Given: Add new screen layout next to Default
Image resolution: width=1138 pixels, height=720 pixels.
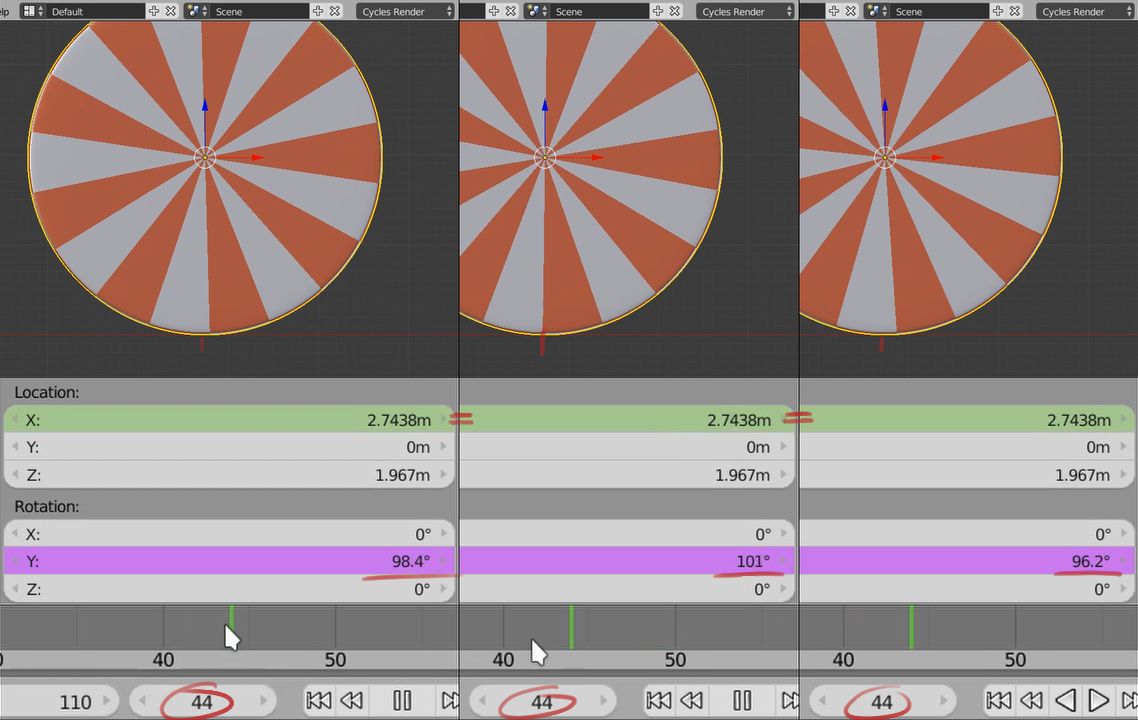Looking at the screenshot, I should (154, 11).
